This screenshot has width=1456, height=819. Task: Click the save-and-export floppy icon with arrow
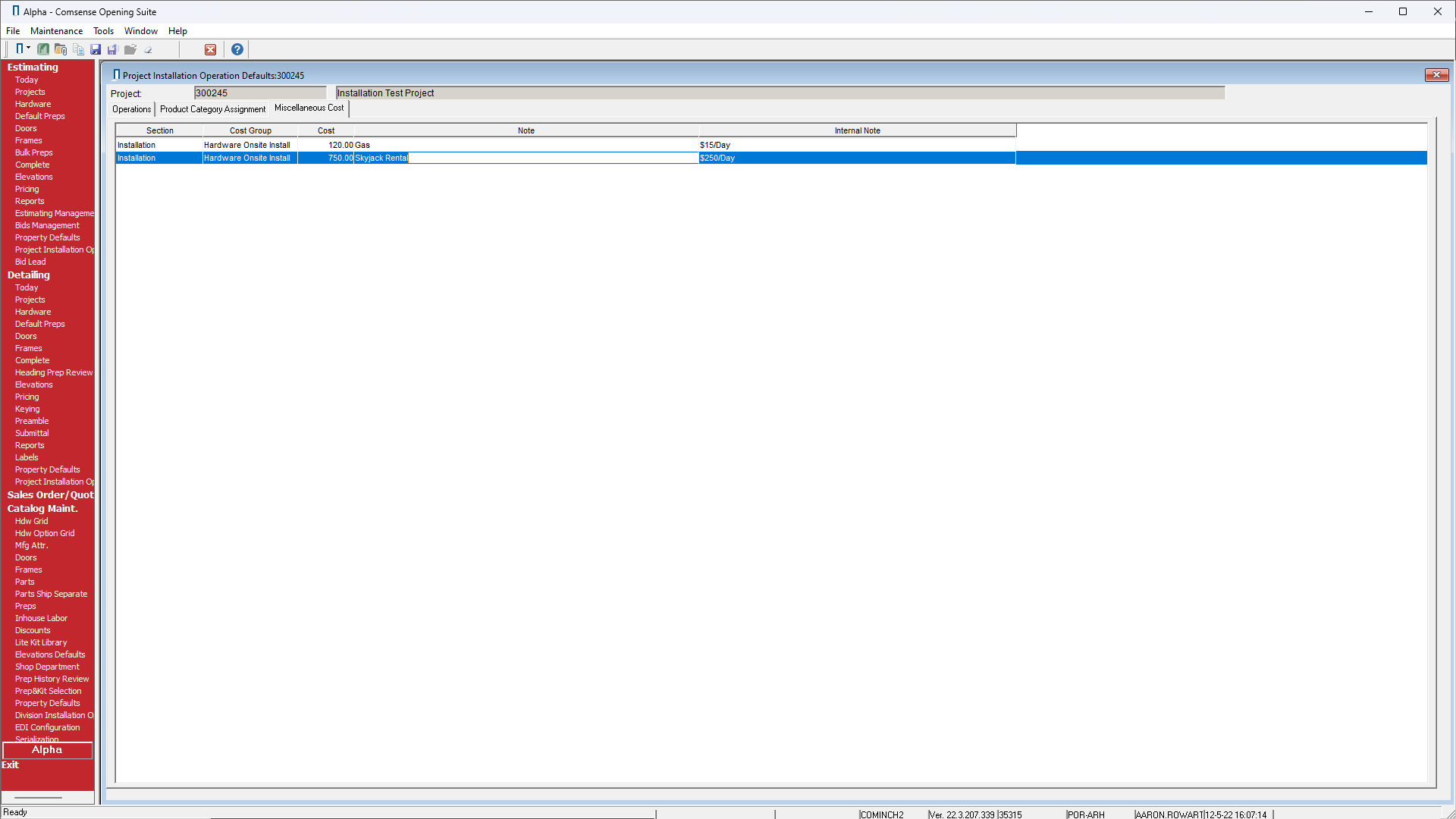[x=112, y=49]
